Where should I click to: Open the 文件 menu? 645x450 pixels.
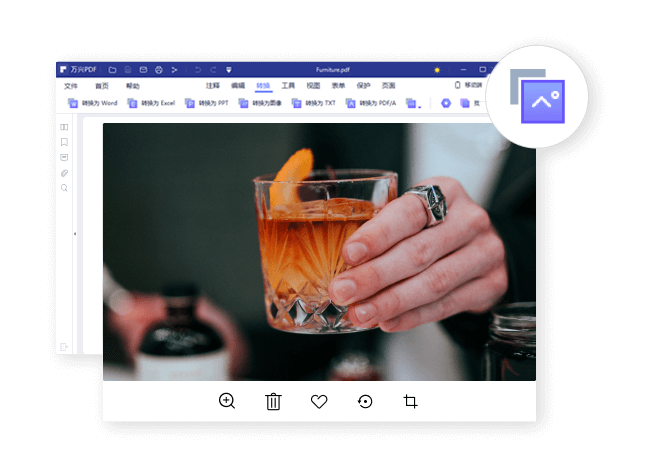(70, 86)
